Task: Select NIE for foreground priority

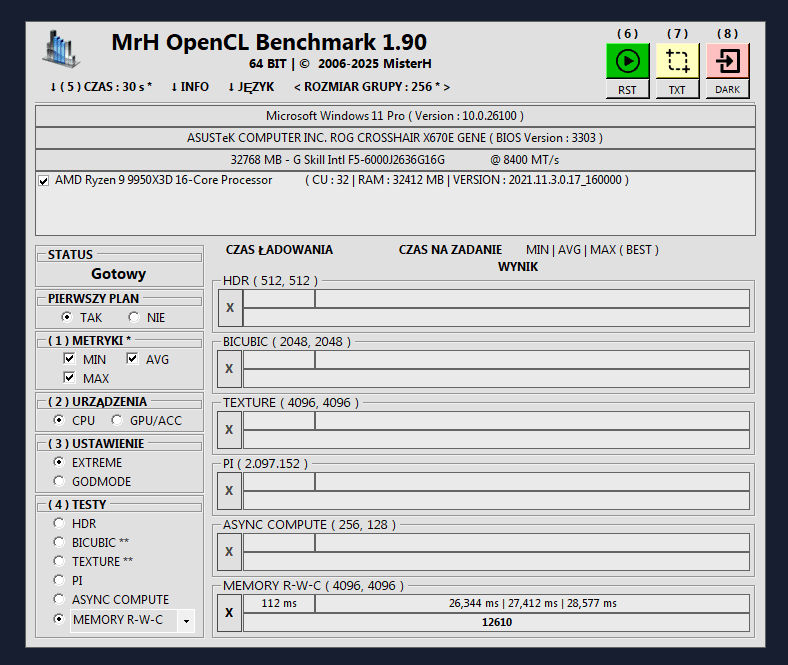Action: pyautogui.click(x=134, y=317)
